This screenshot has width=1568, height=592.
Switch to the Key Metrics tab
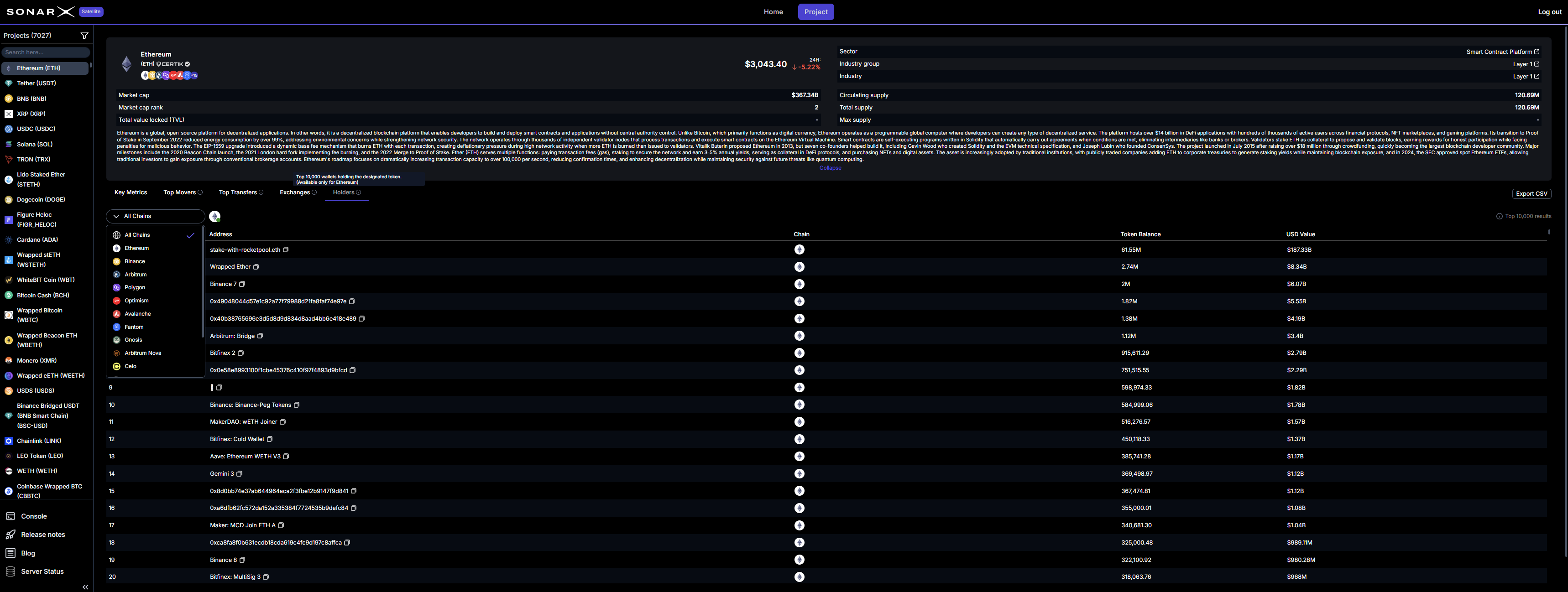point(130,192)
